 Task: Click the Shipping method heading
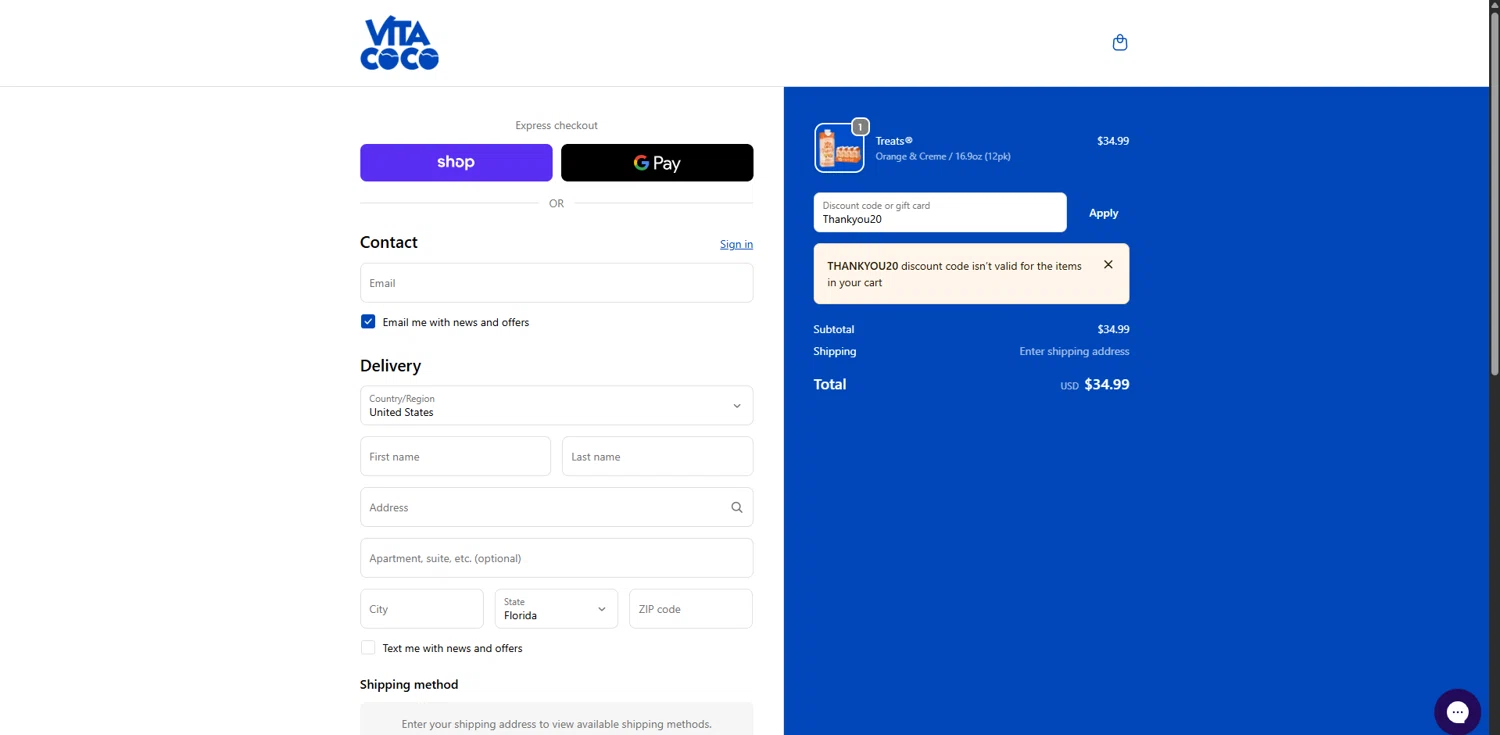click(x=409, y=685)
